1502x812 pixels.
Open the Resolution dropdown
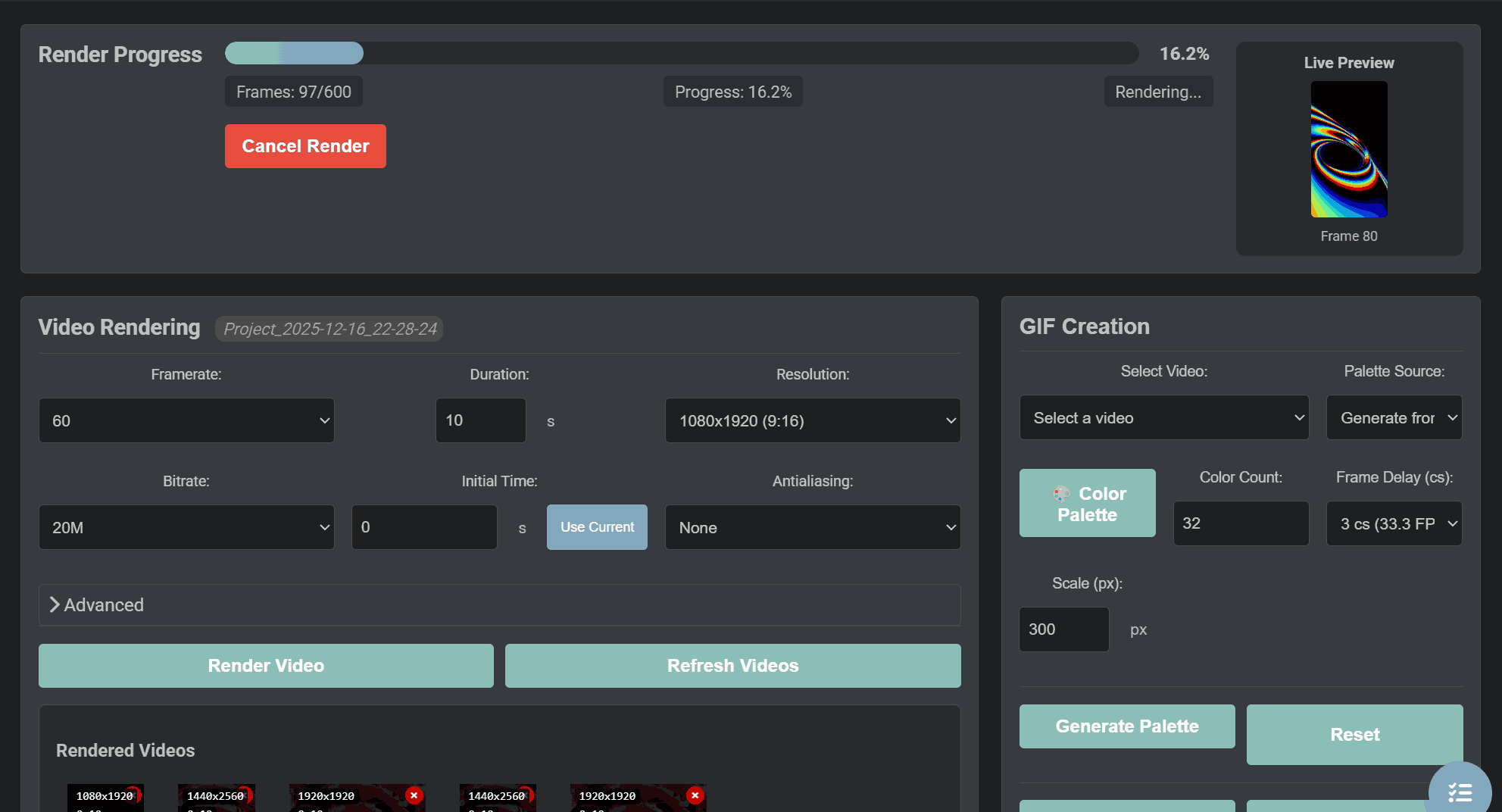click(812, 420)
